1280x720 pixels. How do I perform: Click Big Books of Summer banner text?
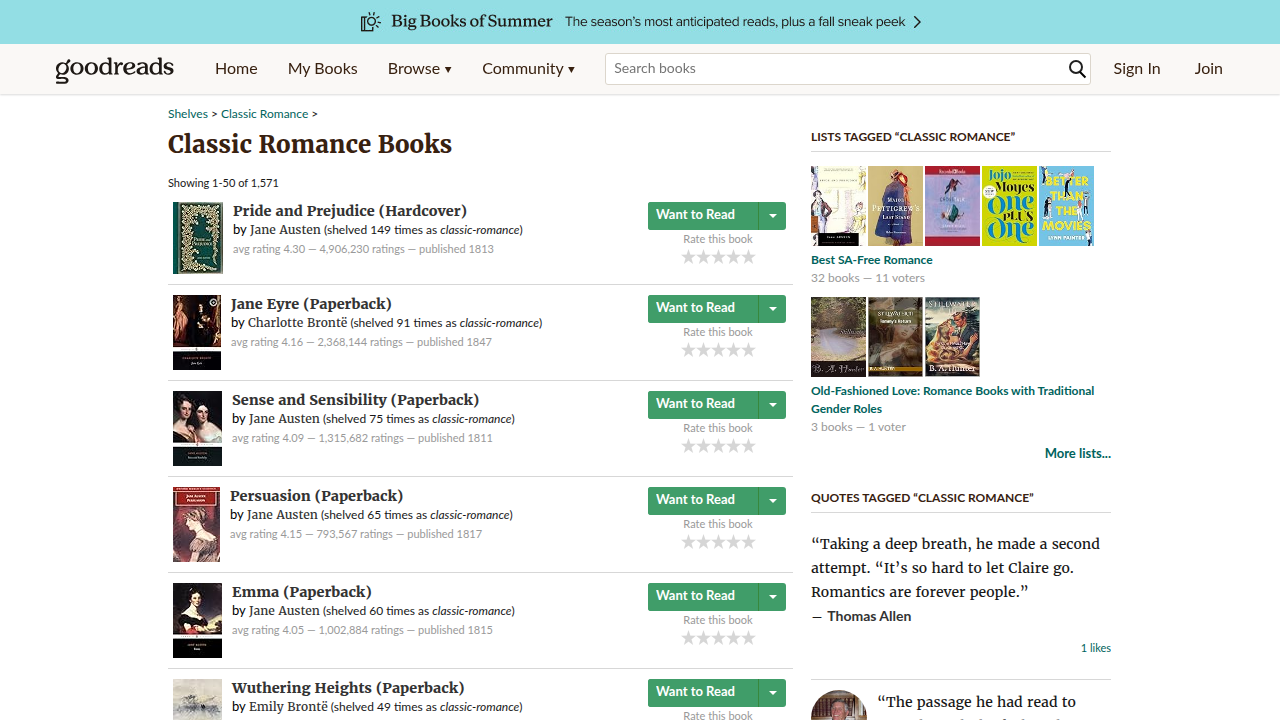[x=472, y=21]
